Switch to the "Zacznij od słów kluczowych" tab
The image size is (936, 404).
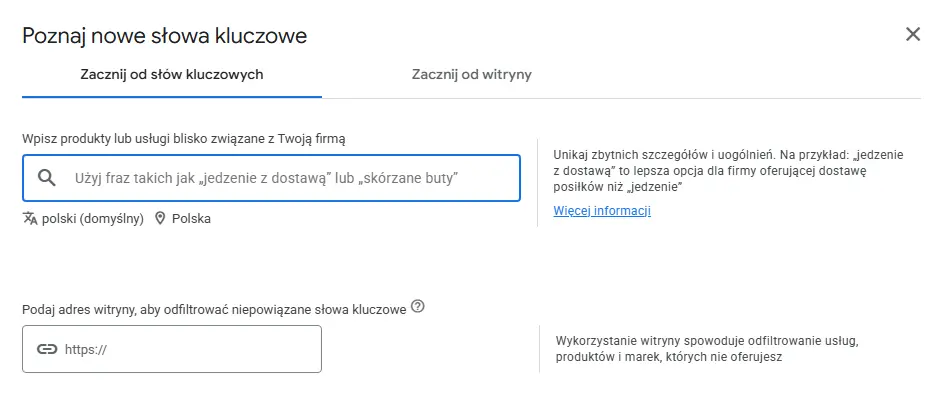click(x=171, y=74)
